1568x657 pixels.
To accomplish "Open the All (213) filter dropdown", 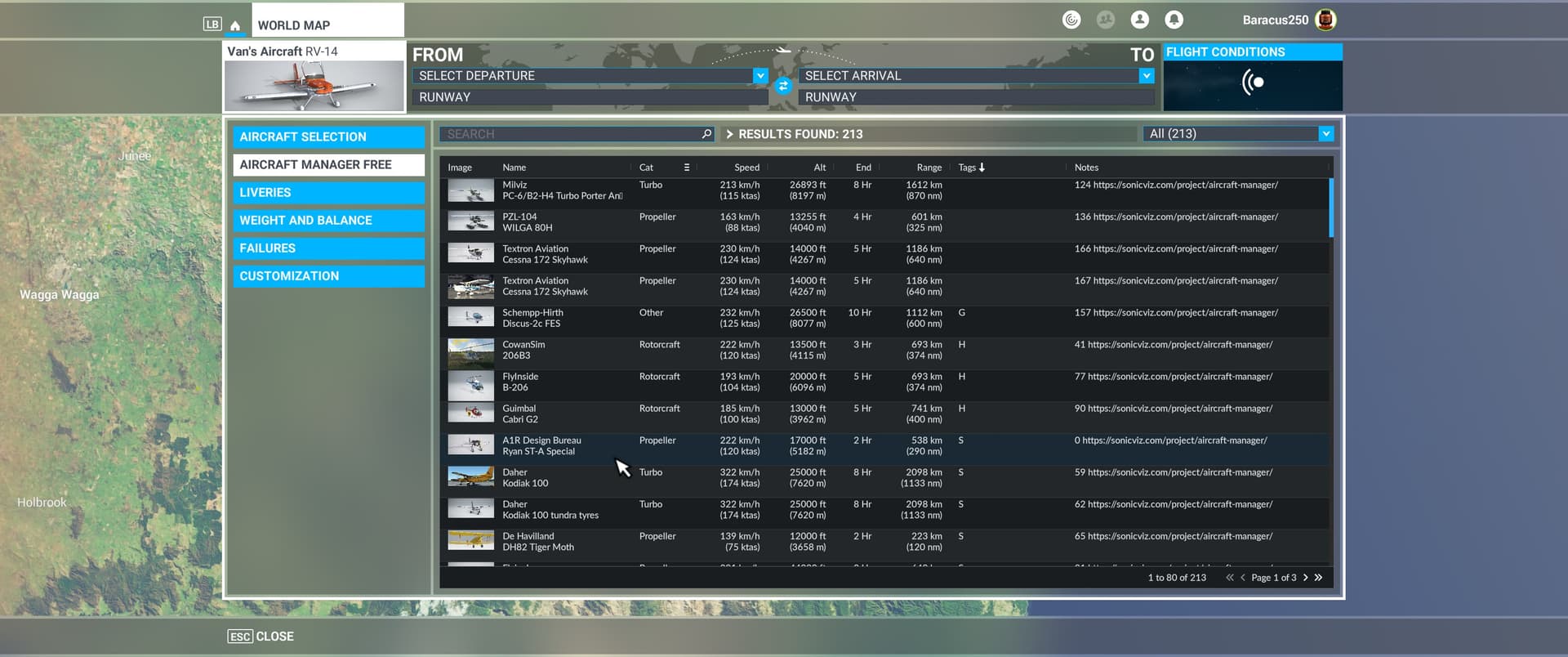I will coord(1325,134).
